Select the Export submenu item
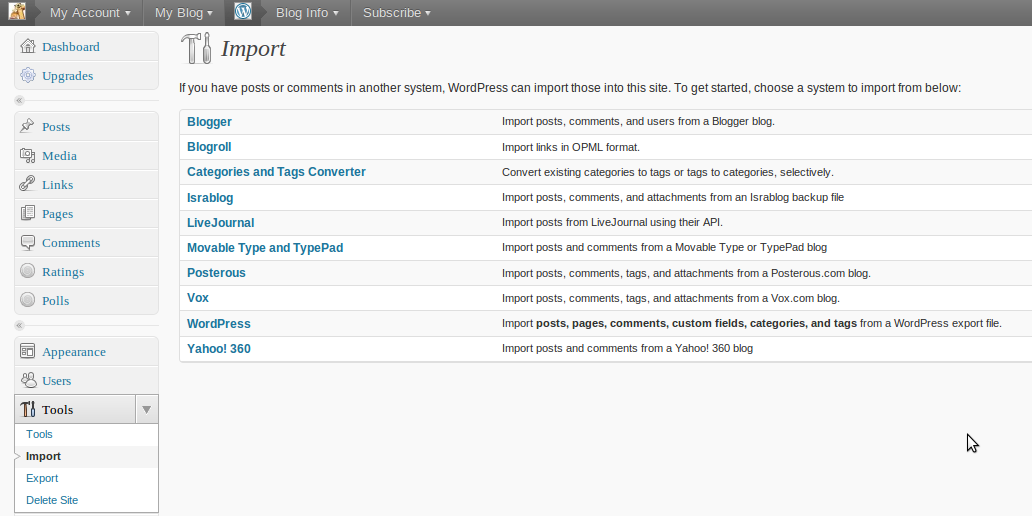 coord(42,478)
